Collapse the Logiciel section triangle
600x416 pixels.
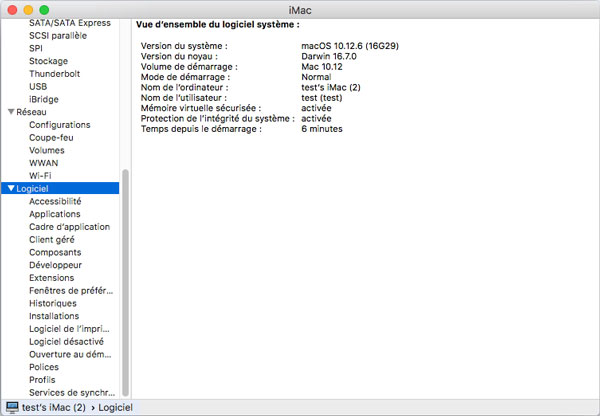pyautogui.click(x=11, y=188)
